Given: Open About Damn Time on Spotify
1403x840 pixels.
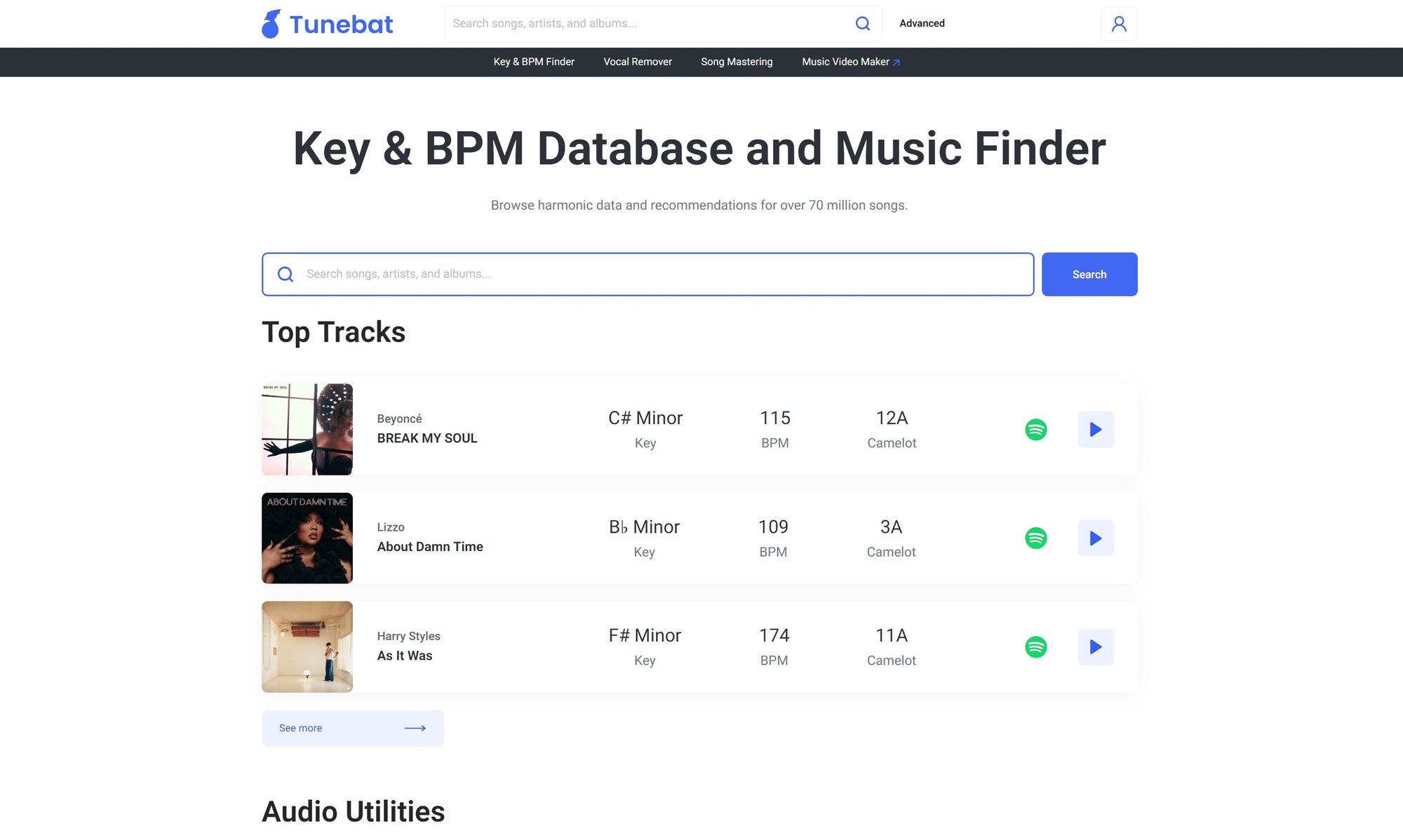Looking at the screenshot, I should tap(1035, 538).
